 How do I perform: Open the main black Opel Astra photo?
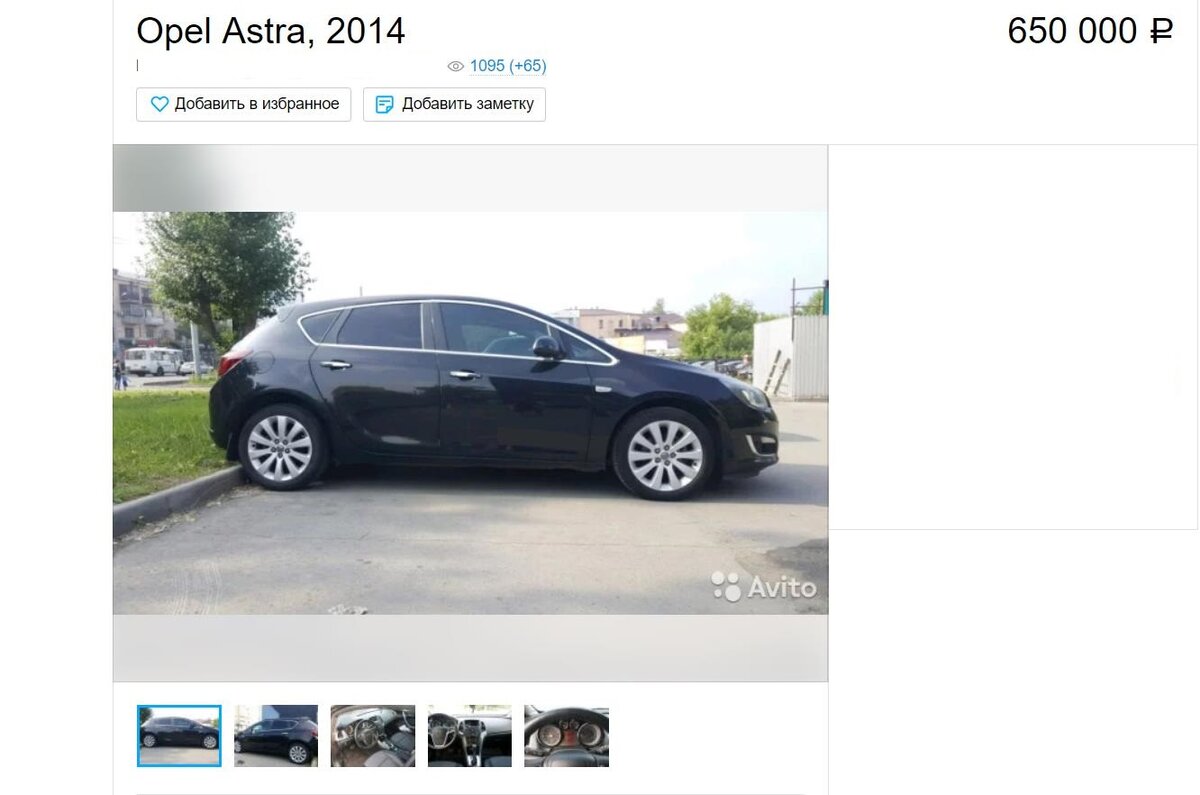point(470,413)
